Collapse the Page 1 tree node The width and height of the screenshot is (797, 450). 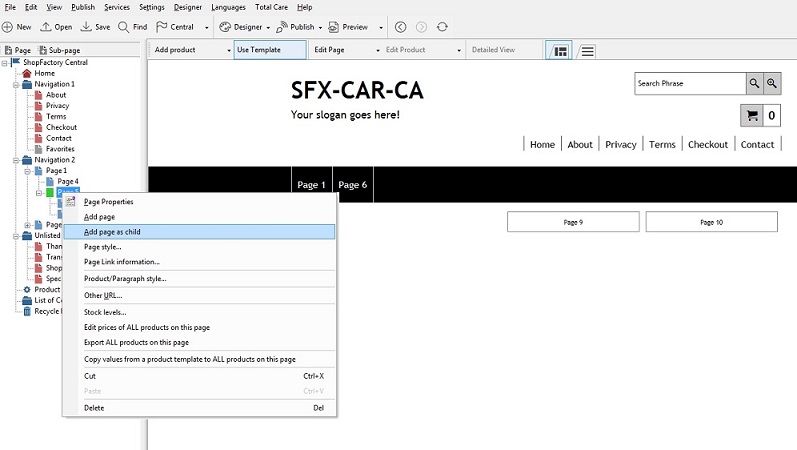pyautogui.click(x=27, y=171)
